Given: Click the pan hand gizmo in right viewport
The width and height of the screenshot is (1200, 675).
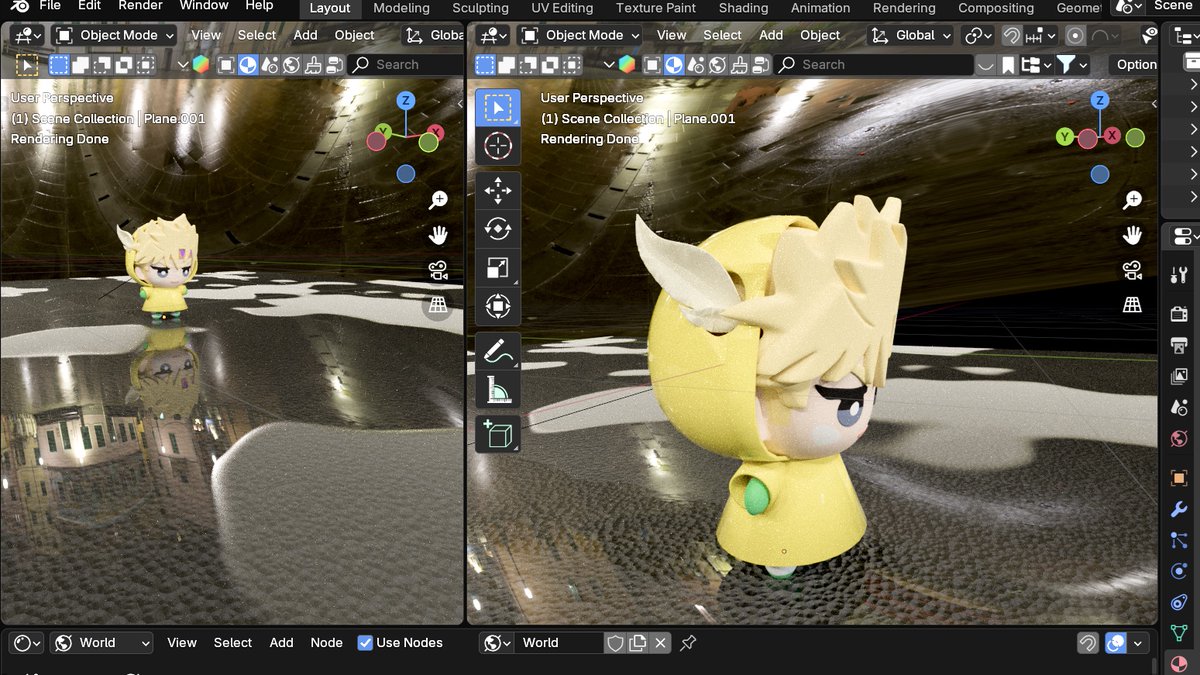Looking at the screenshot, I should [1132, 235].
